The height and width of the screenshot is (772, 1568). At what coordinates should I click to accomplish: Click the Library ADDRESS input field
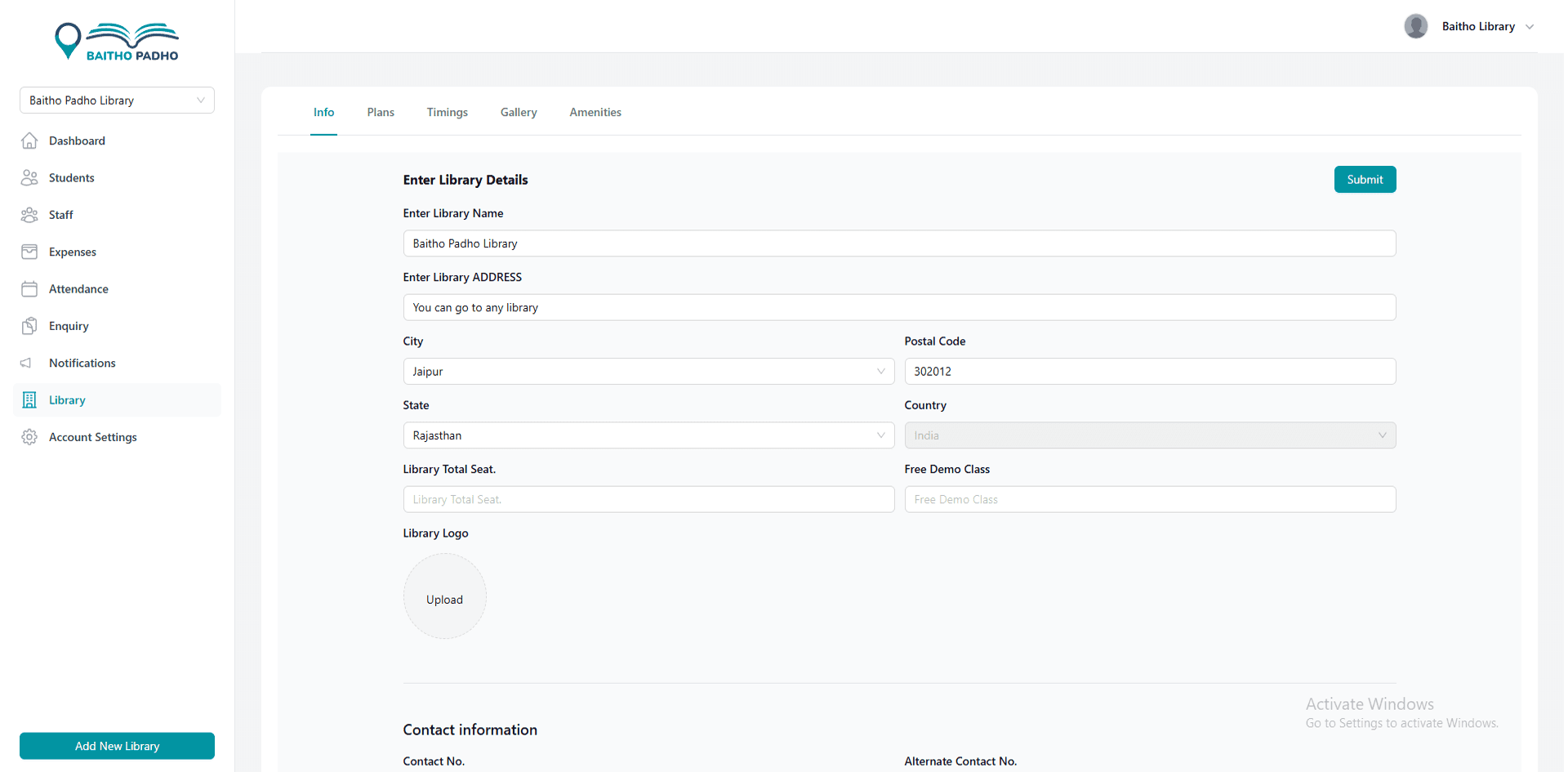(899, 307)
